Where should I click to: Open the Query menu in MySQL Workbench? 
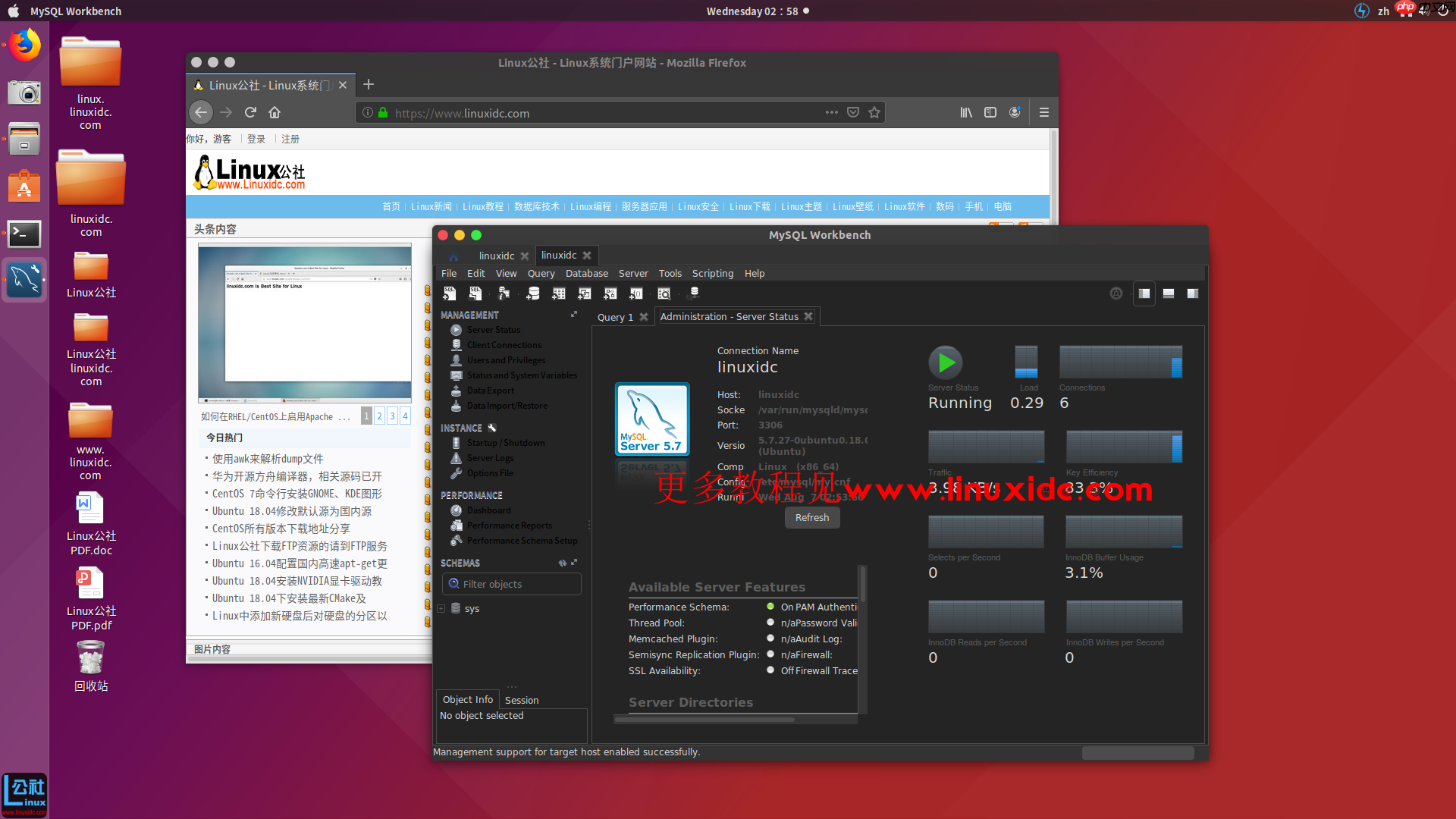click(541, 273)
